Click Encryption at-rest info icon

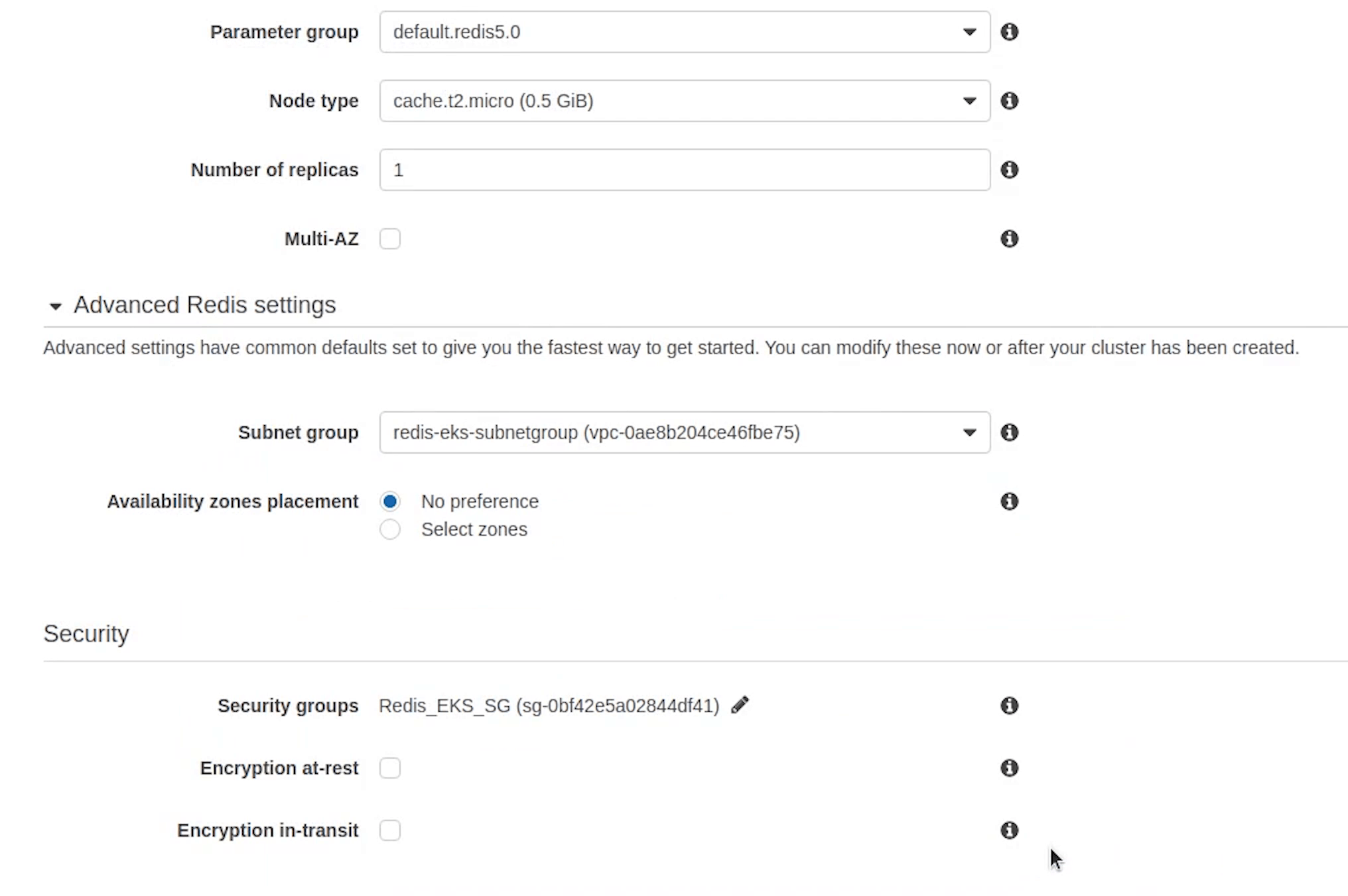click(x=1009, y=768)
